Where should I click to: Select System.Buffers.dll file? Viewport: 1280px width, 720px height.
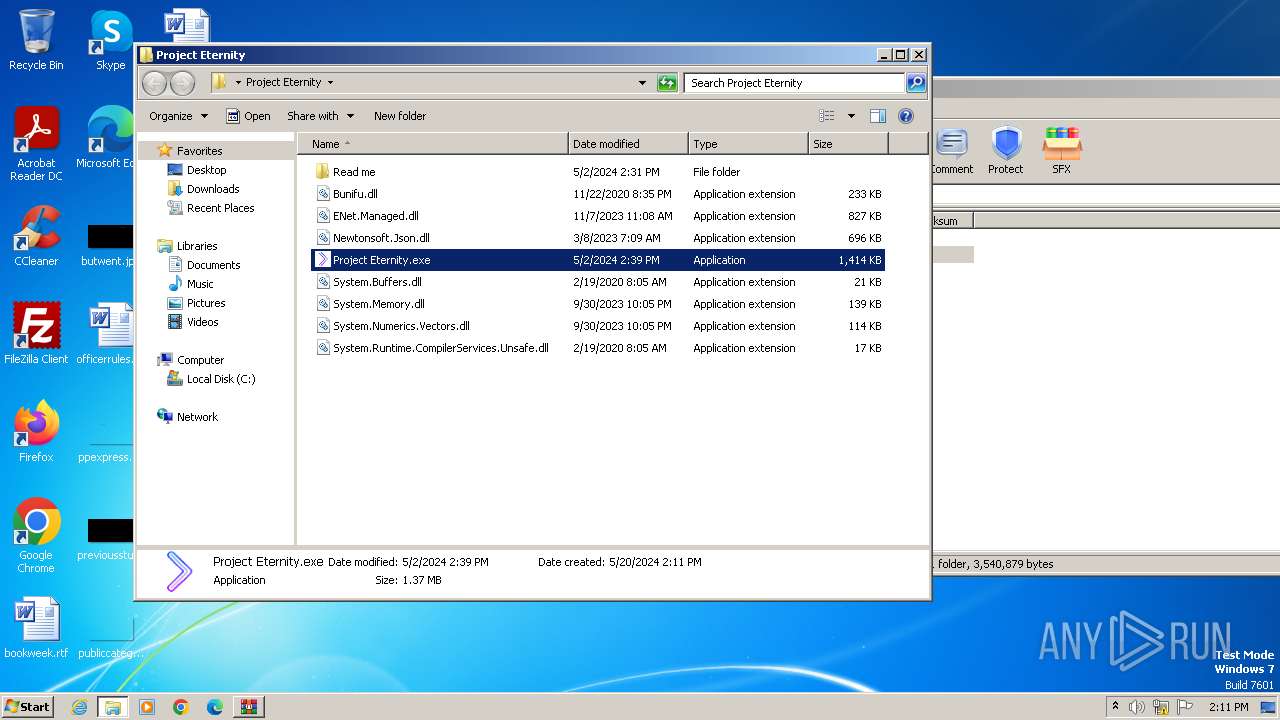point(598,282)
